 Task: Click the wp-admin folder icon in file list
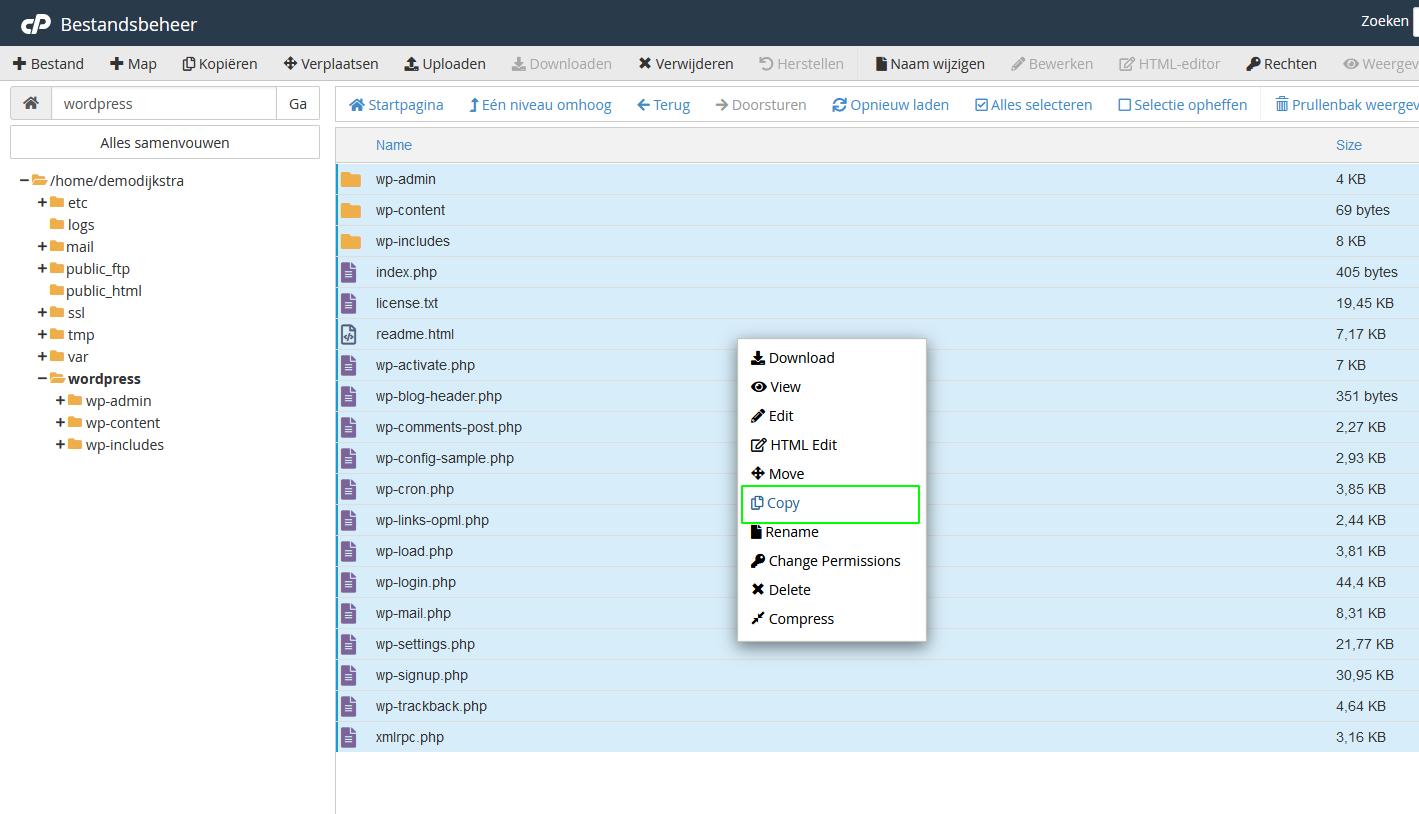(350, 180)
